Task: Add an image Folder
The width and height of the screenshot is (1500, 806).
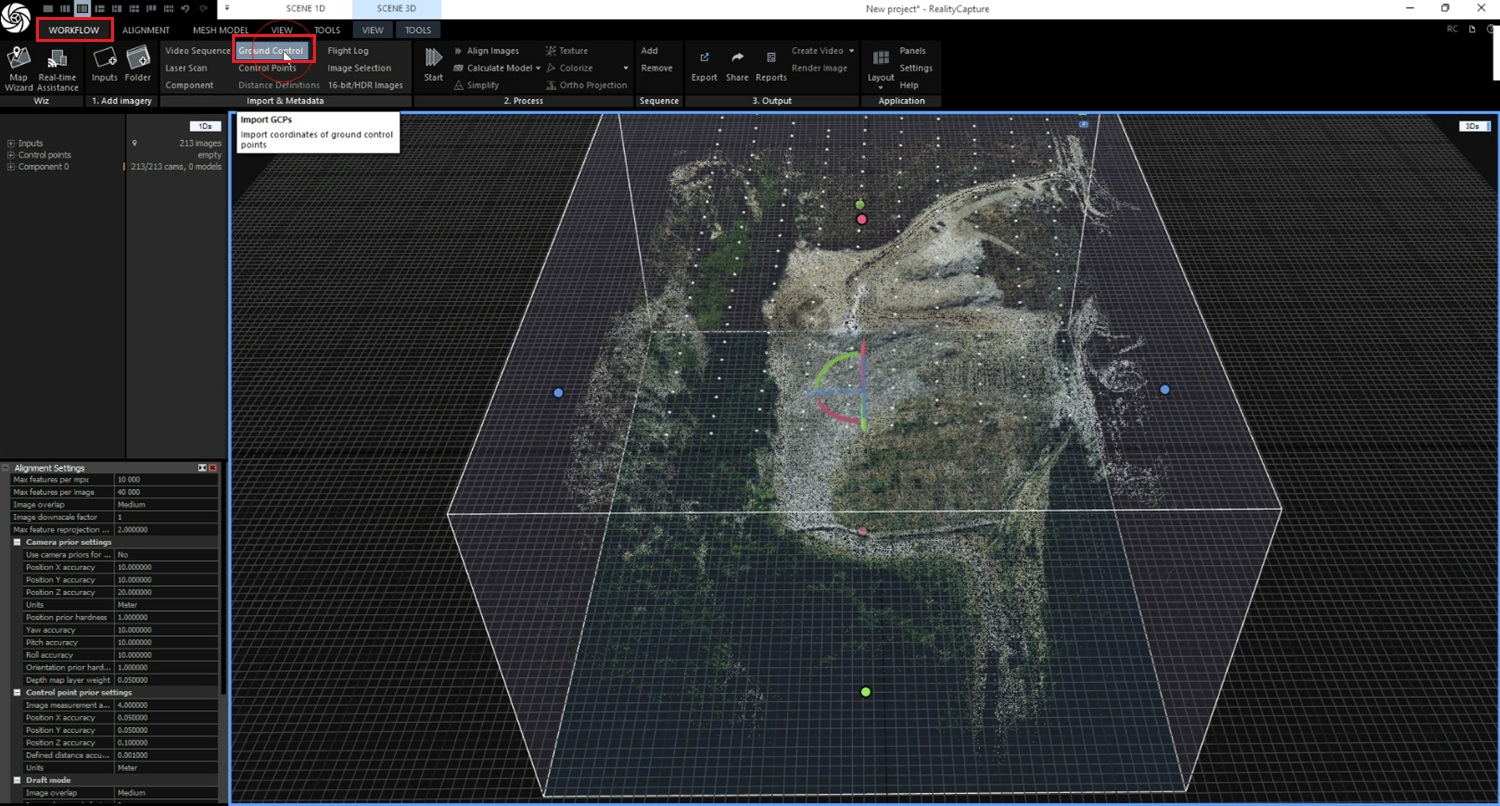Action: (138, 65)
